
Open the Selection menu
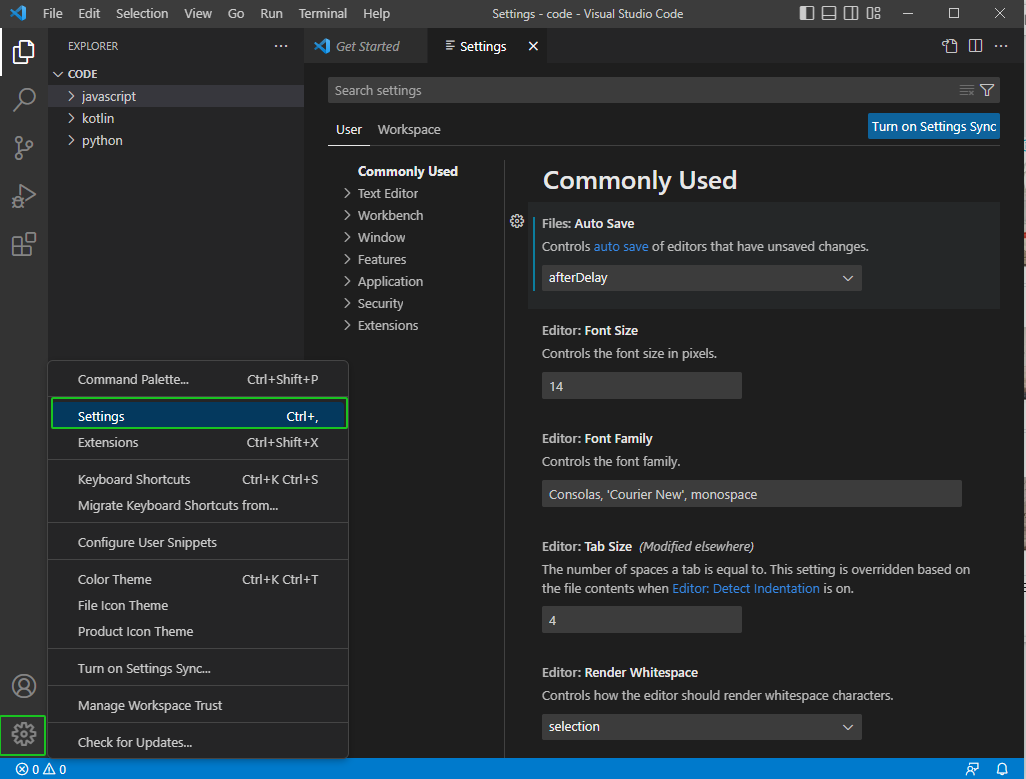(x=142, y=13)
